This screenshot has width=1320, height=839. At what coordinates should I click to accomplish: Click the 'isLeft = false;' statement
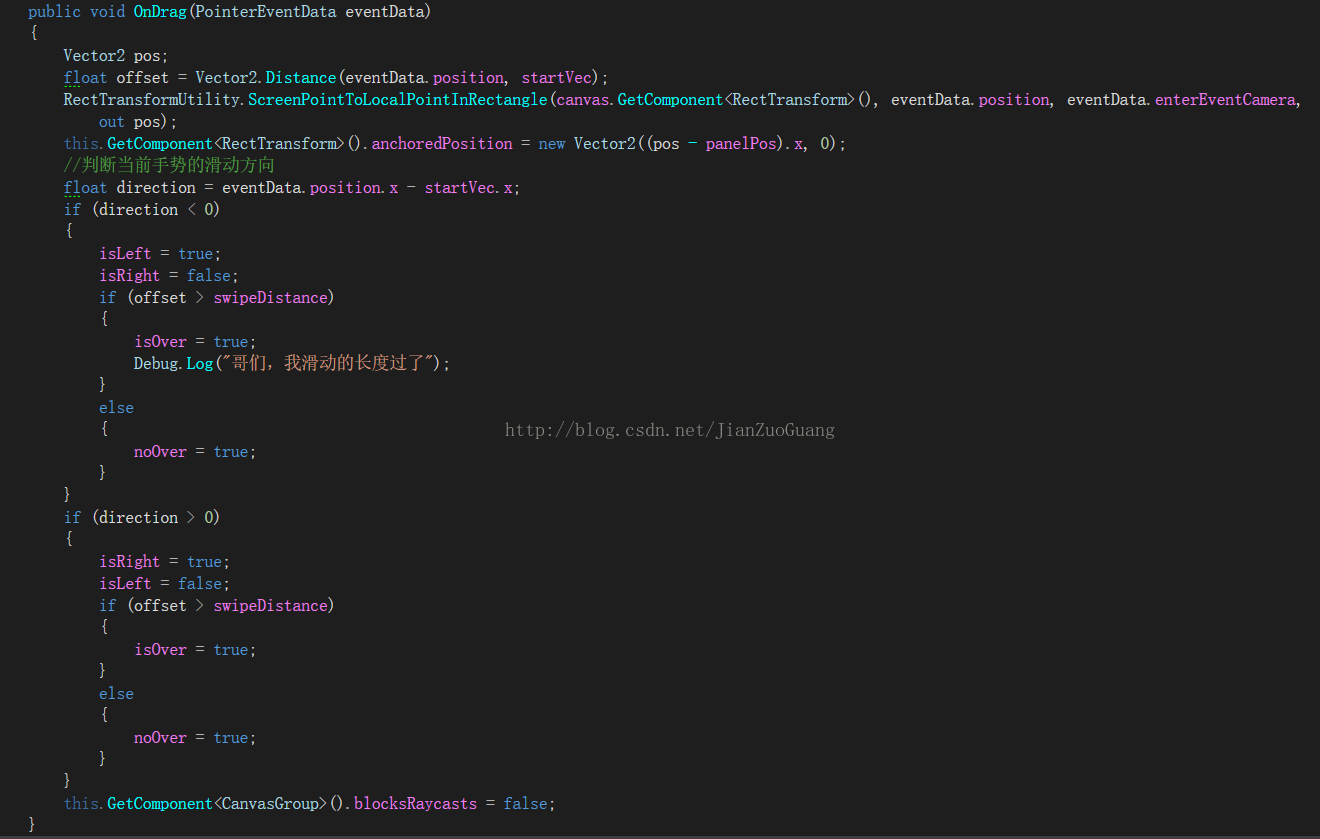(x=165, y=584)
